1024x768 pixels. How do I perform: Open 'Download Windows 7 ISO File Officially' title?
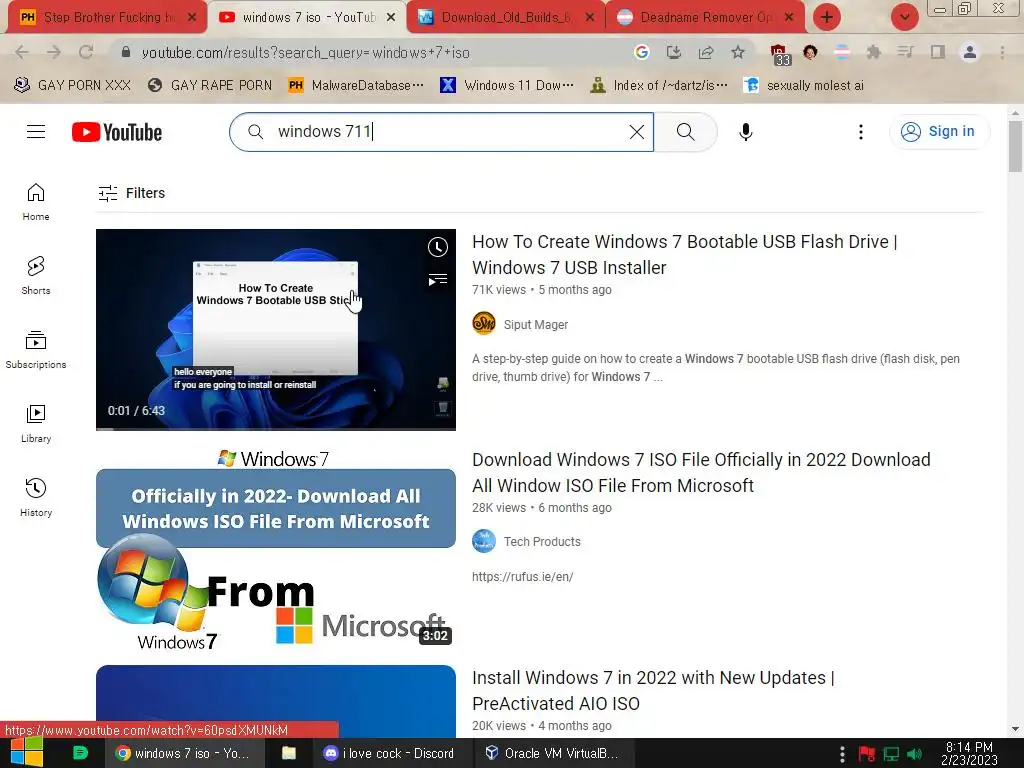click(701, 473)
